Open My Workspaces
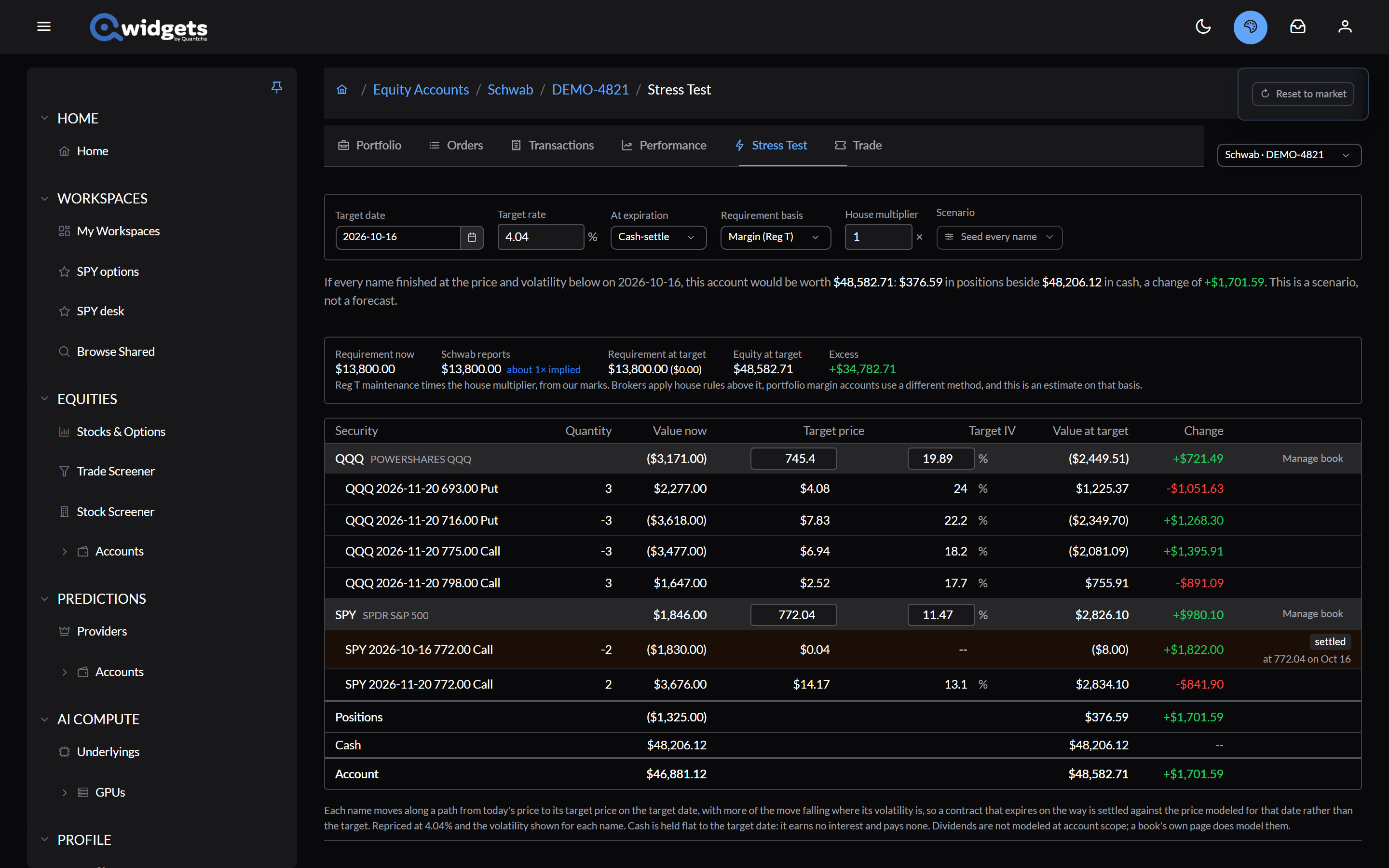 click(118, 231)
